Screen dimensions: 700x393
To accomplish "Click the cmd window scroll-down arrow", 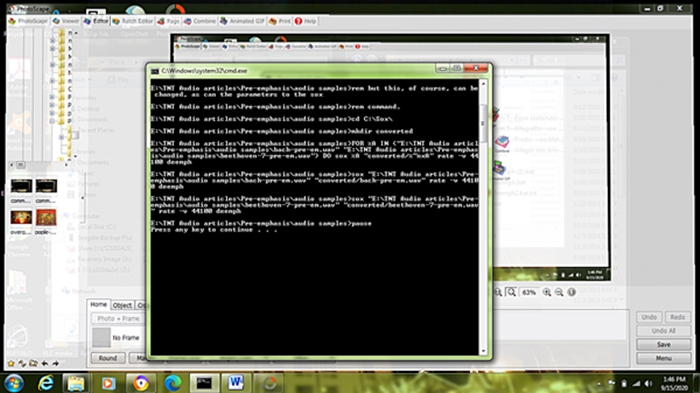I will (483, 351).
